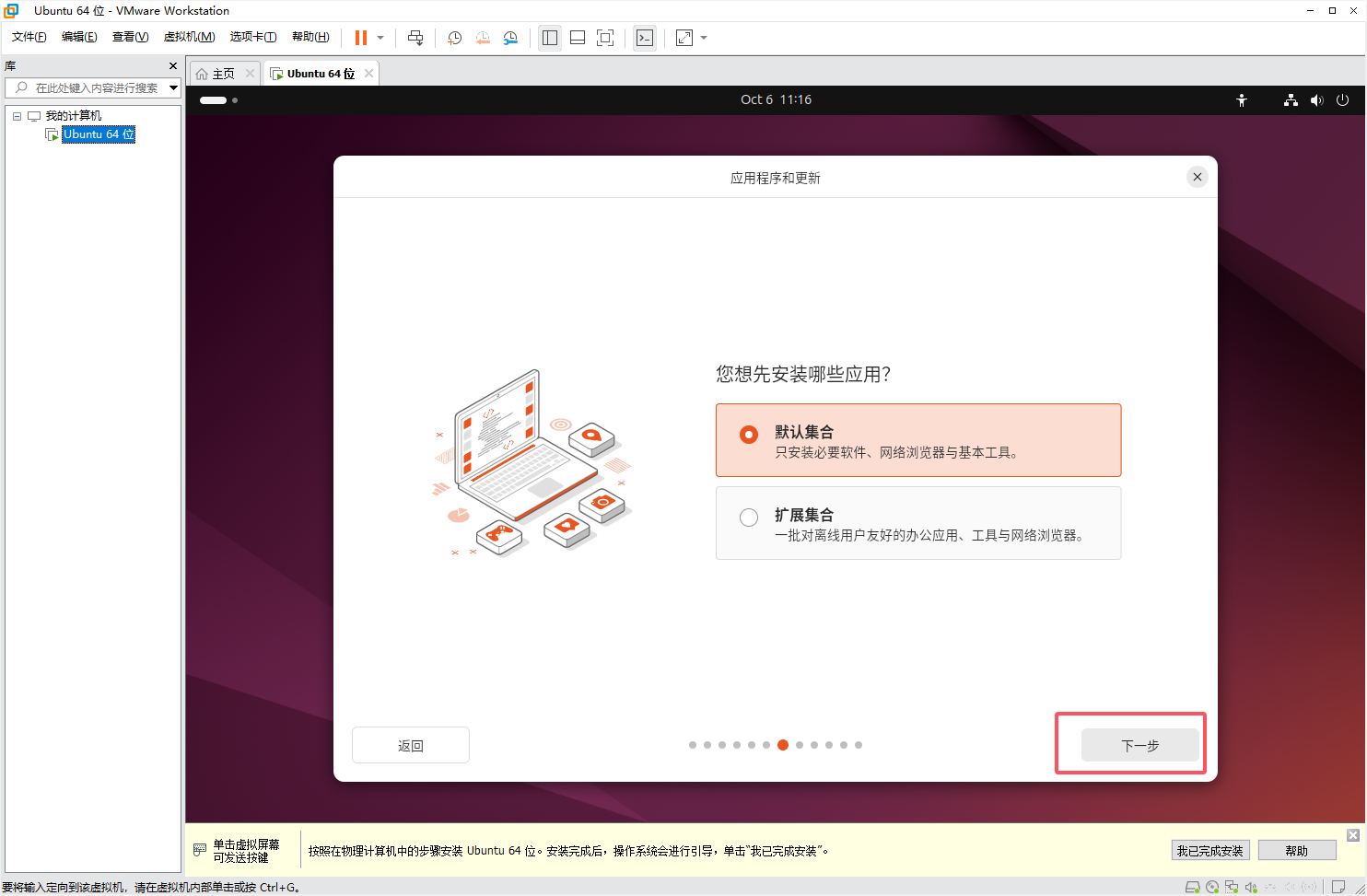
Task: Click the revert to snapshot icon
Action: coord(483,38)
